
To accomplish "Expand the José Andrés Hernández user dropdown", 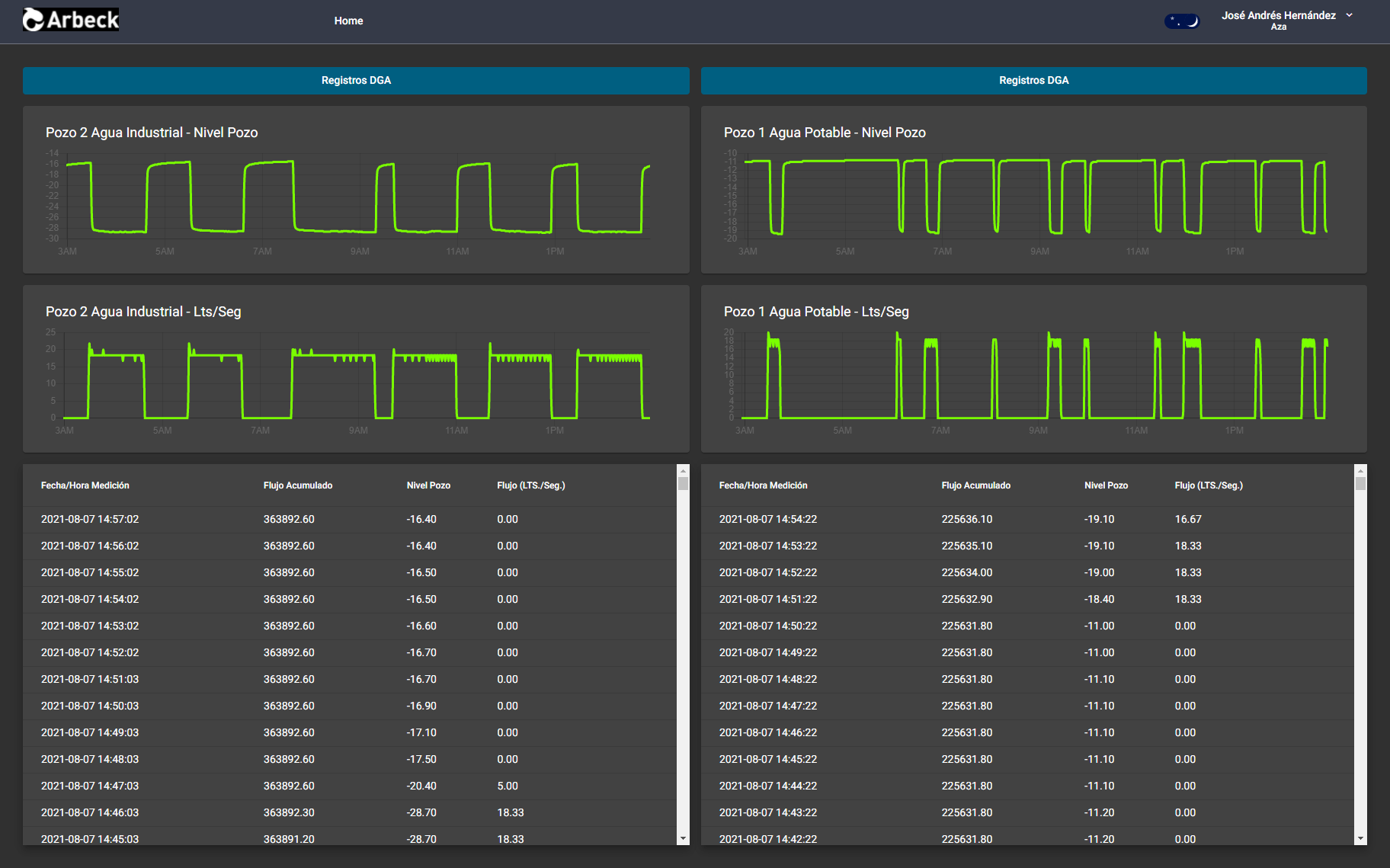I will 1286,20.
